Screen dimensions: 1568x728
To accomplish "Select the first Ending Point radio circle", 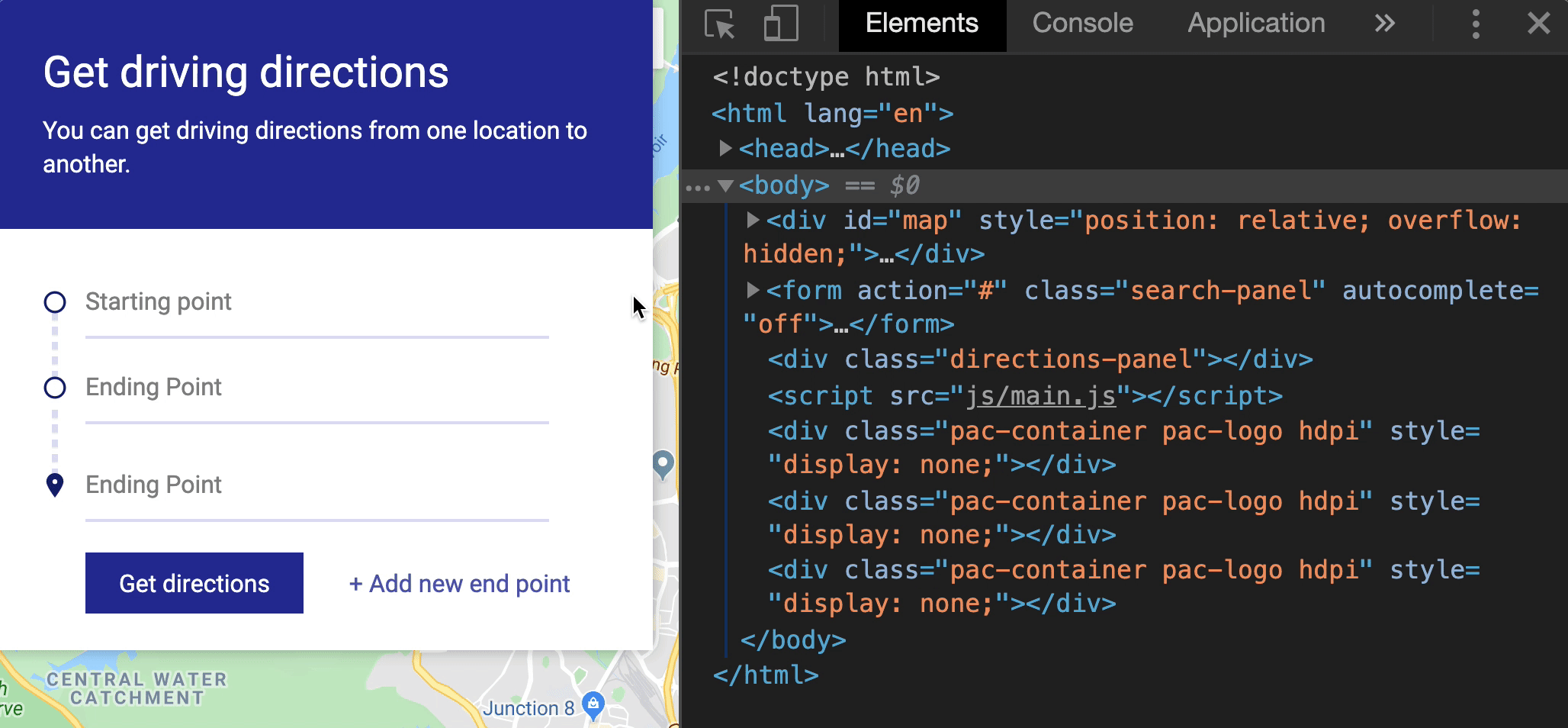I will 54,388.
